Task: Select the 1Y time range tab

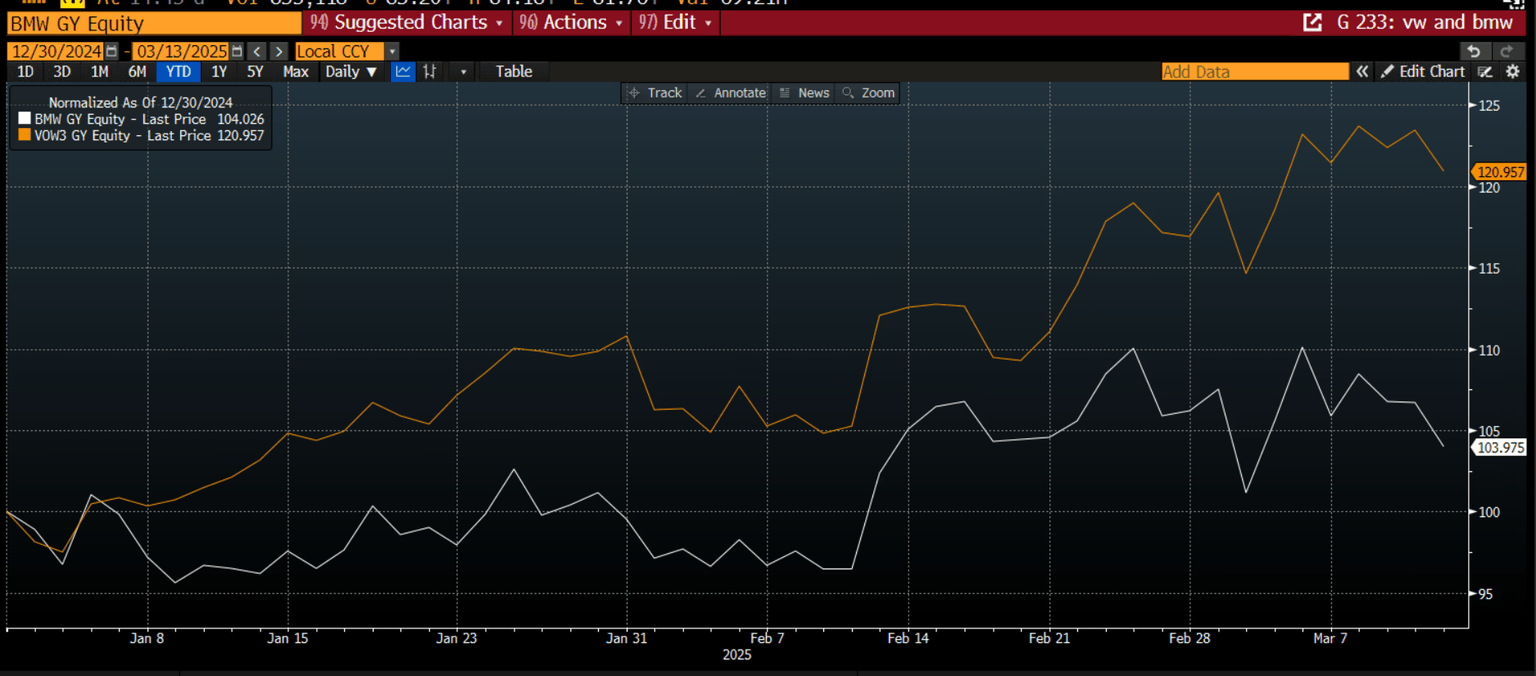Action: (x=219, y=71)
